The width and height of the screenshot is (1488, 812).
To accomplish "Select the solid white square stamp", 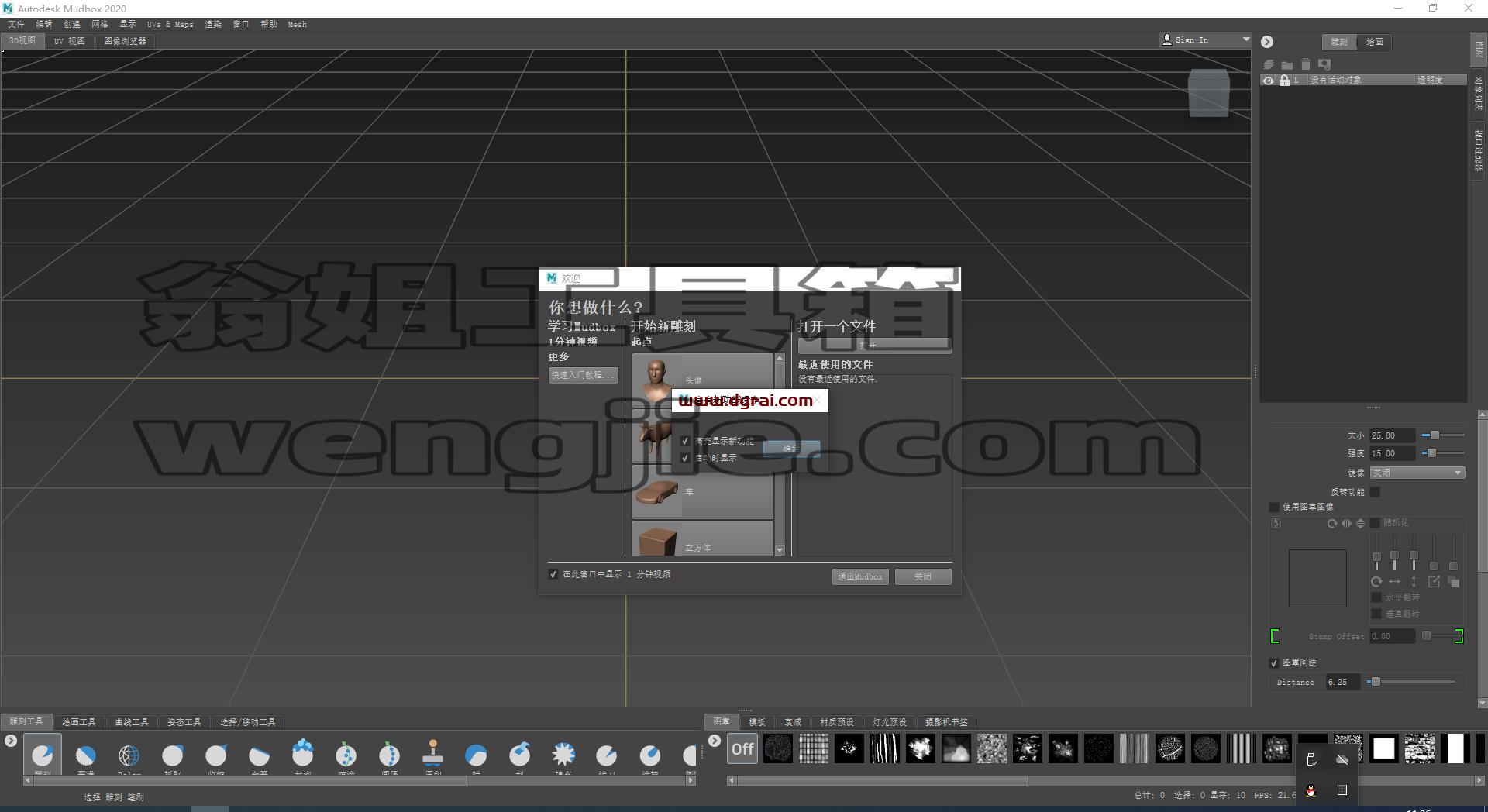I will pos(1384,749).
